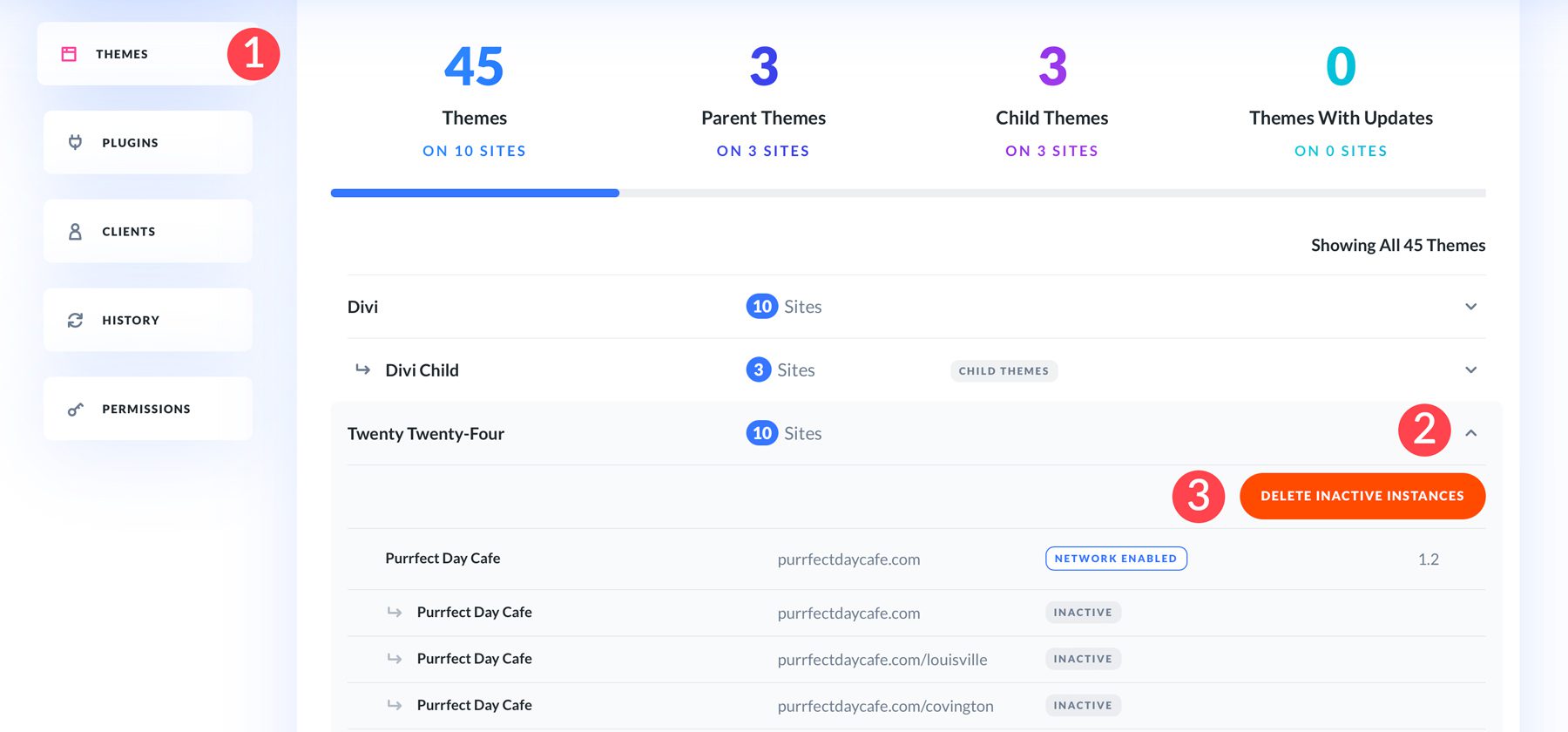
Task: Expand the Divi Child row chevron
Action: point(1470,369)
